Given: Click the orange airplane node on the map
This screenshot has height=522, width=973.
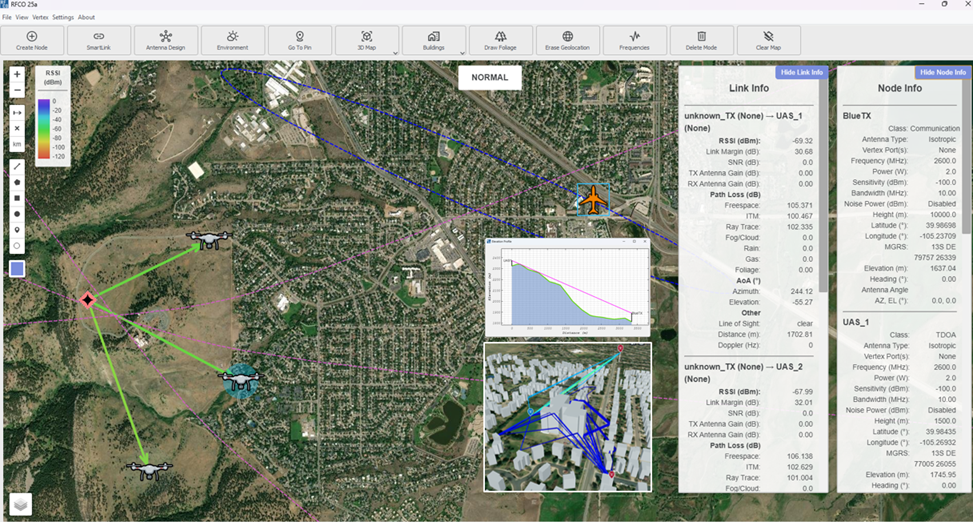Looking at the screenshot, I should coord(594,198).
